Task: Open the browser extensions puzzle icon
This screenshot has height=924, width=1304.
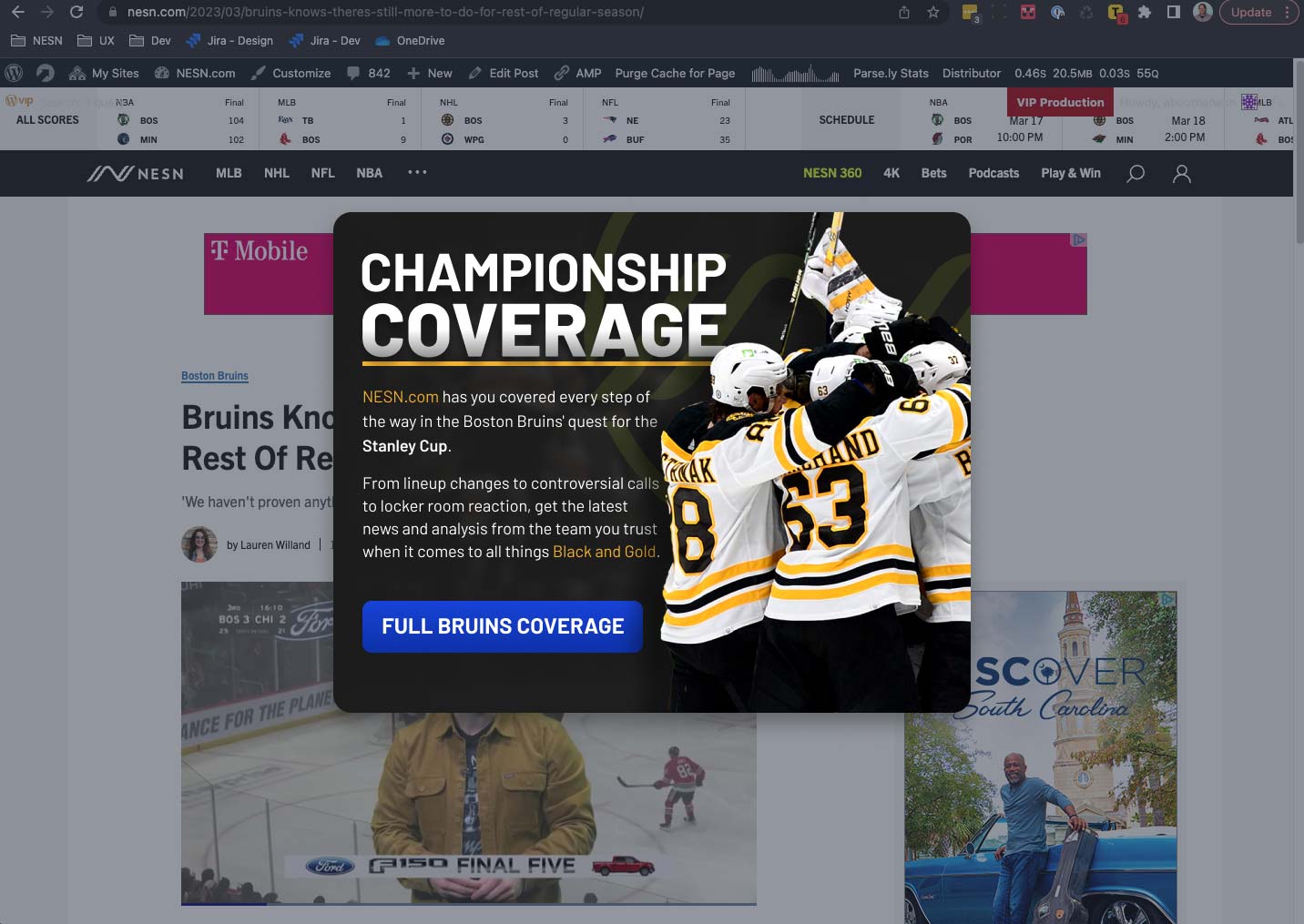Action: click(1145, 12)
